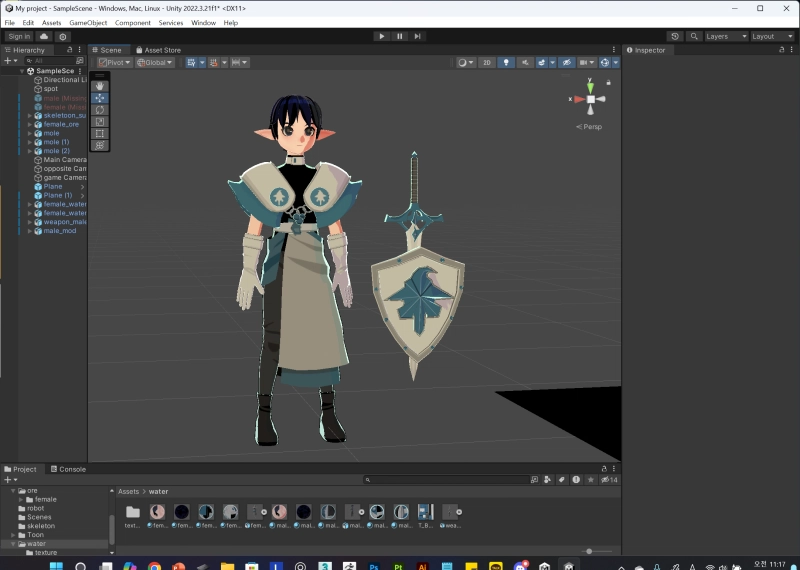Toggle scene audio button
Image resolution: width=800 pixels, height=570 pixels.
[524, 62]
